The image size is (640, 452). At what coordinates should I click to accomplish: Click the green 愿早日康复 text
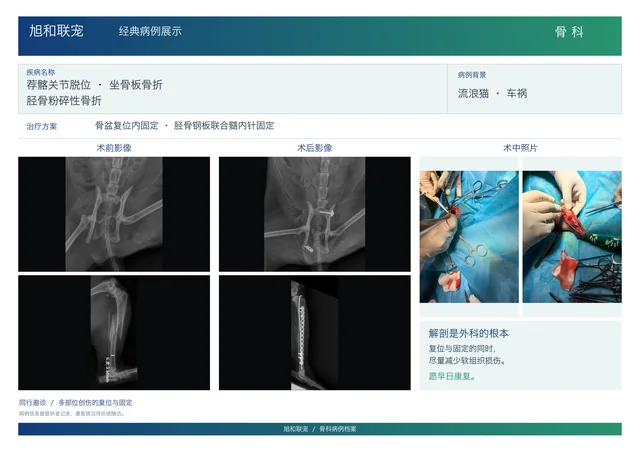click(452, 376)
